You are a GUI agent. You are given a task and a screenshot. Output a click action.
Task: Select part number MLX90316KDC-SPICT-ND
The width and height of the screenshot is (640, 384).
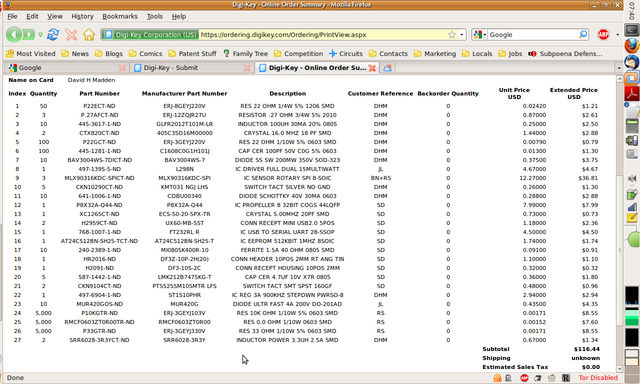pos(99,178)
